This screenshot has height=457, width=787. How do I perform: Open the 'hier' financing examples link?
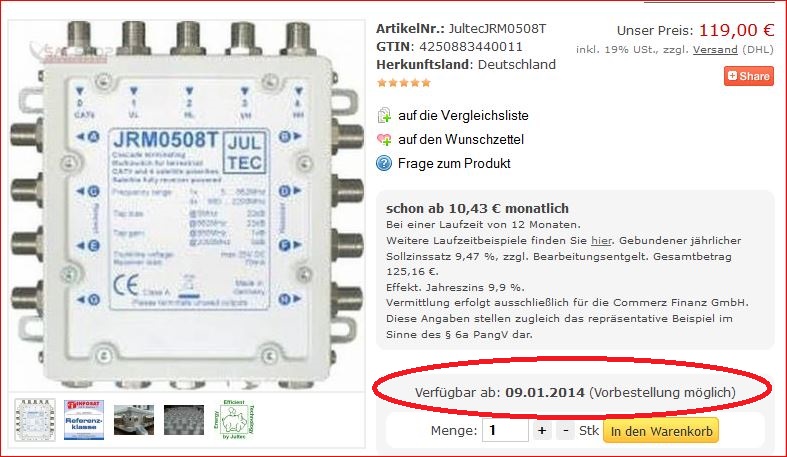click(601, 240)
